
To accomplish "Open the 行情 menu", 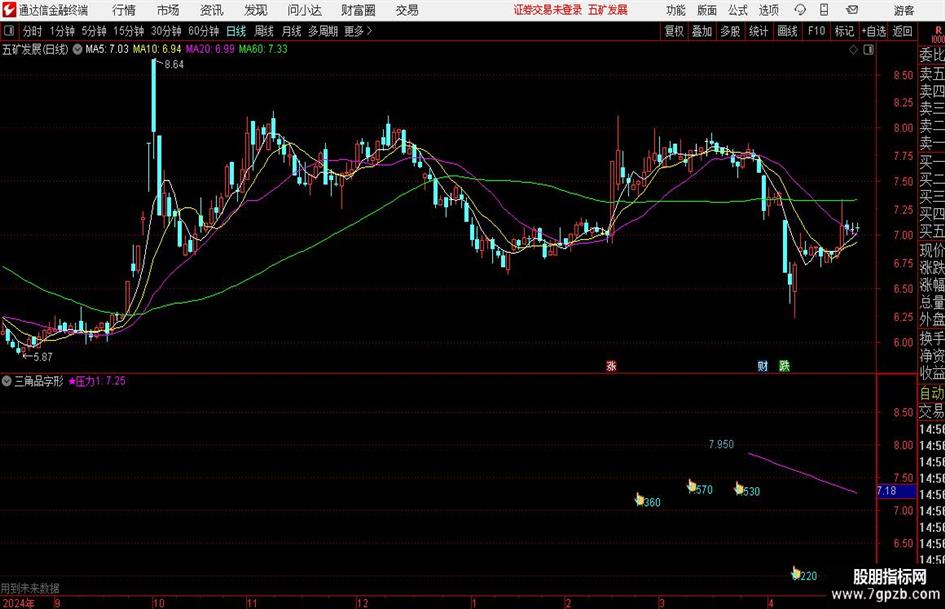I will (124, 10).
